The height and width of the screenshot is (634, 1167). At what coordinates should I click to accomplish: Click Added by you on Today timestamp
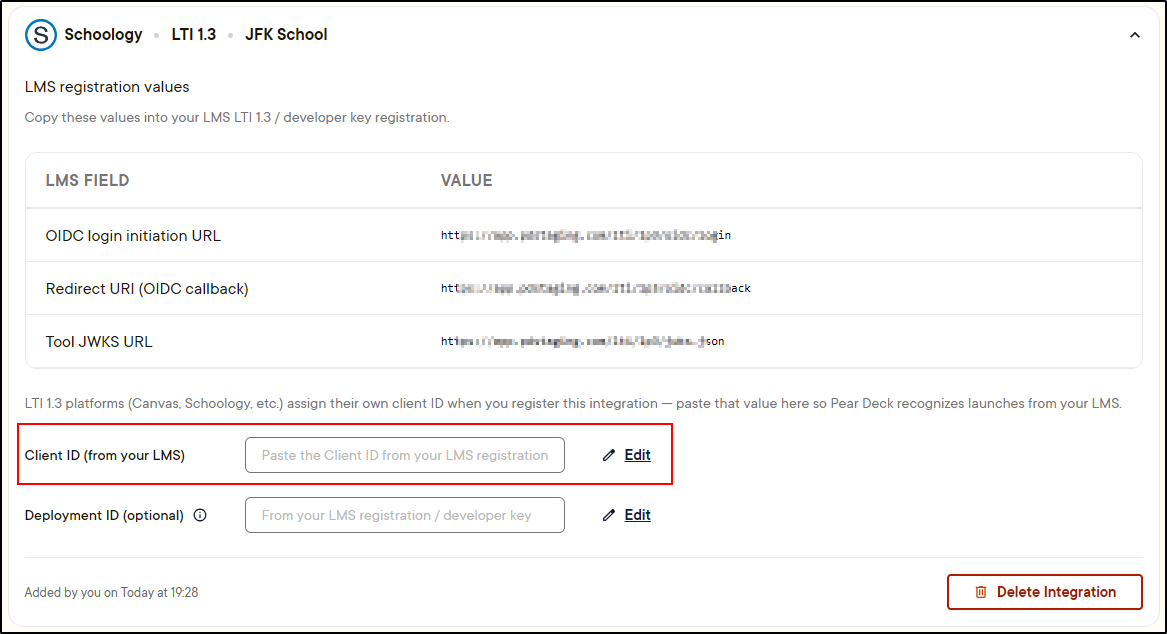pyautogui.click(x=111, y=592)
